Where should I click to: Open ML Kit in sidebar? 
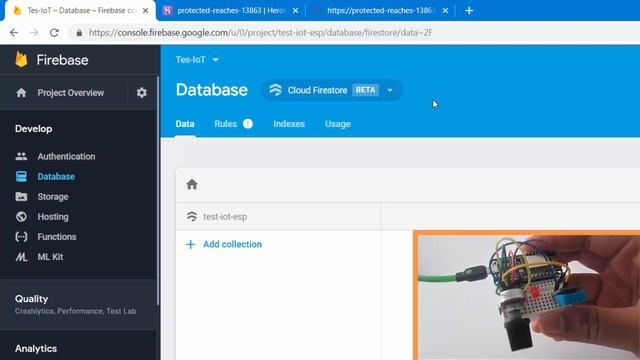(x=50, y=257)
